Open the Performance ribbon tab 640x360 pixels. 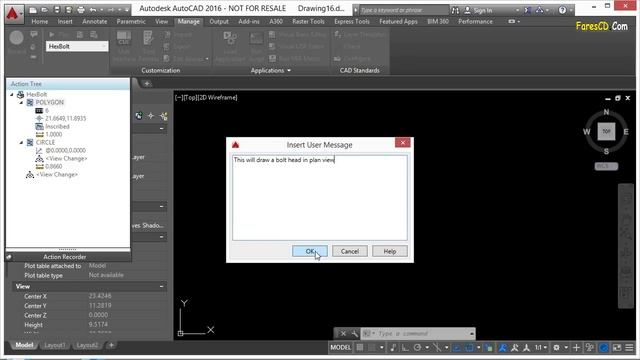(x=475, y=22)
